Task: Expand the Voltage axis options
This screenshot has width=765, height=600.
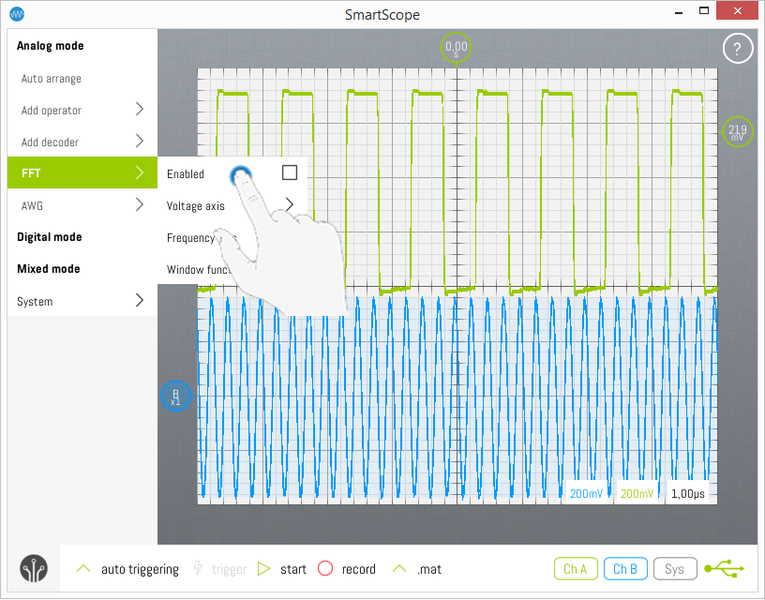Action: (x=230, y=205)
